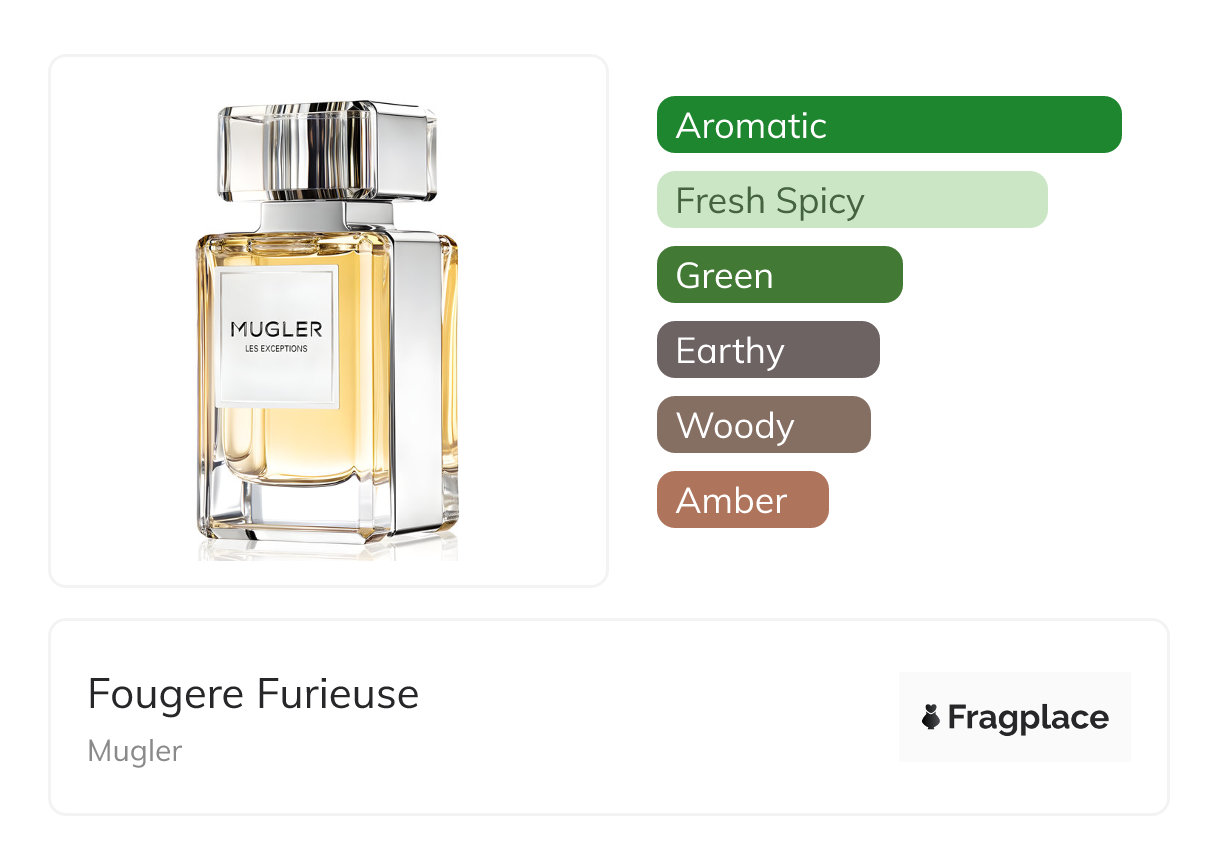Click the MUGLER wordmark on the bottle label
This screenshot has width=1218, height=864.
(276, 329)
